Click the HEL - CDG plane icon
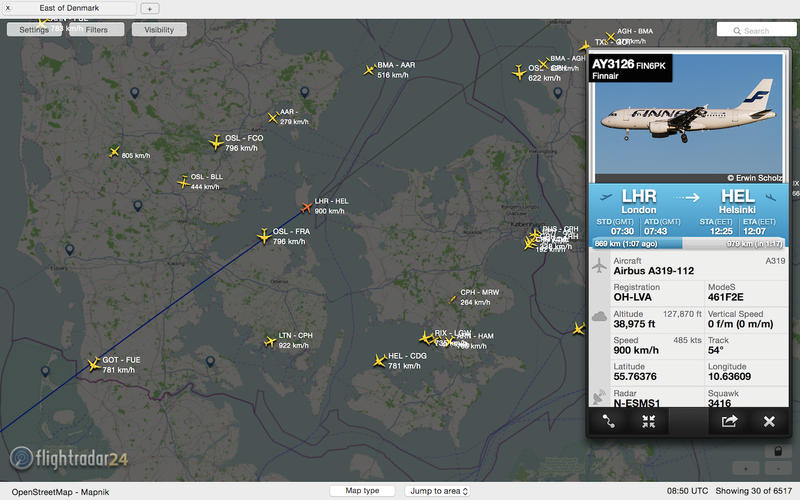This screenshot has height=500, width=800. pos(379,361)
